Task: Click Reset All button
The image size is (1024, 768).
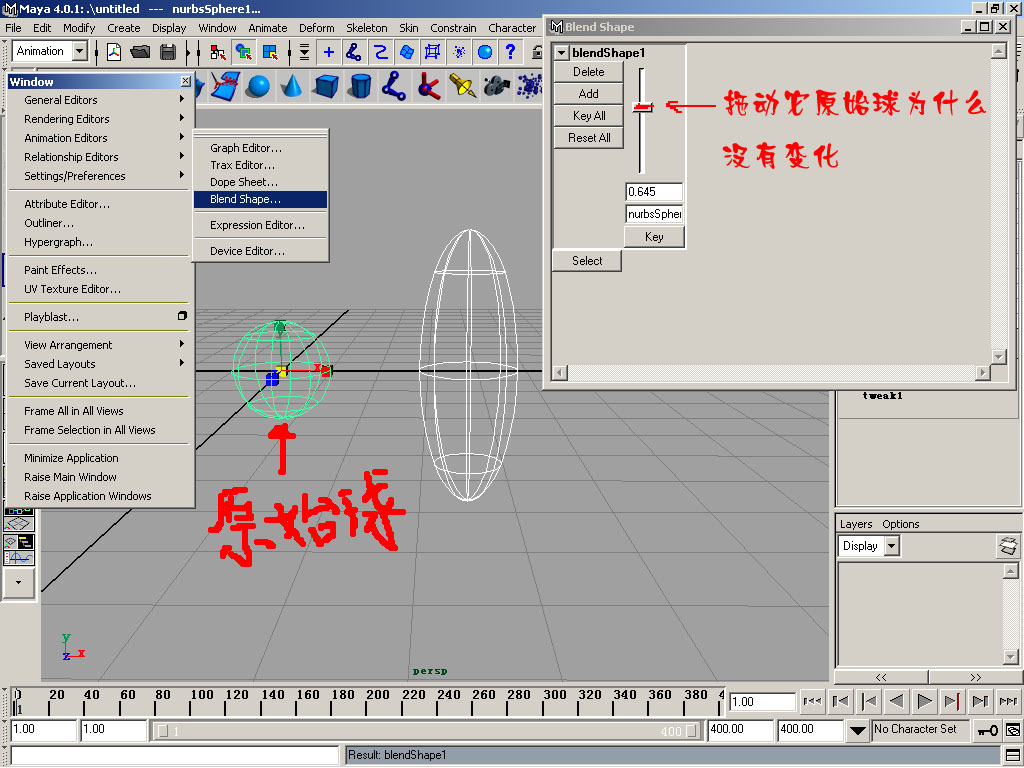Action: tap(588, 138)
